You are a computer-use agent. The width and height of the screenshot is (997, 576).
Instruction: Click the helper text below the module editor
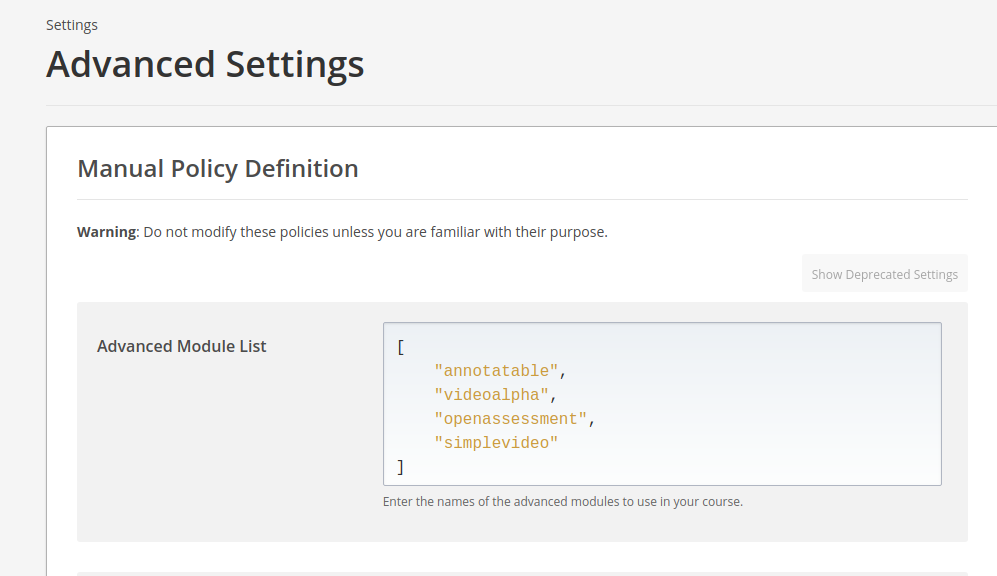563,502
